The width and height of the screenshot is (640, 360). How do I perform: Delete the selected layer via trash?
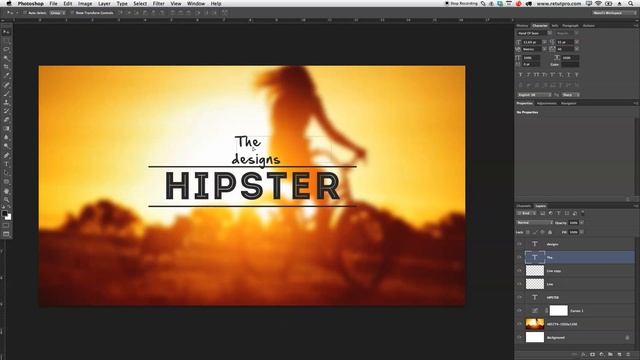[x=628, y=354]
